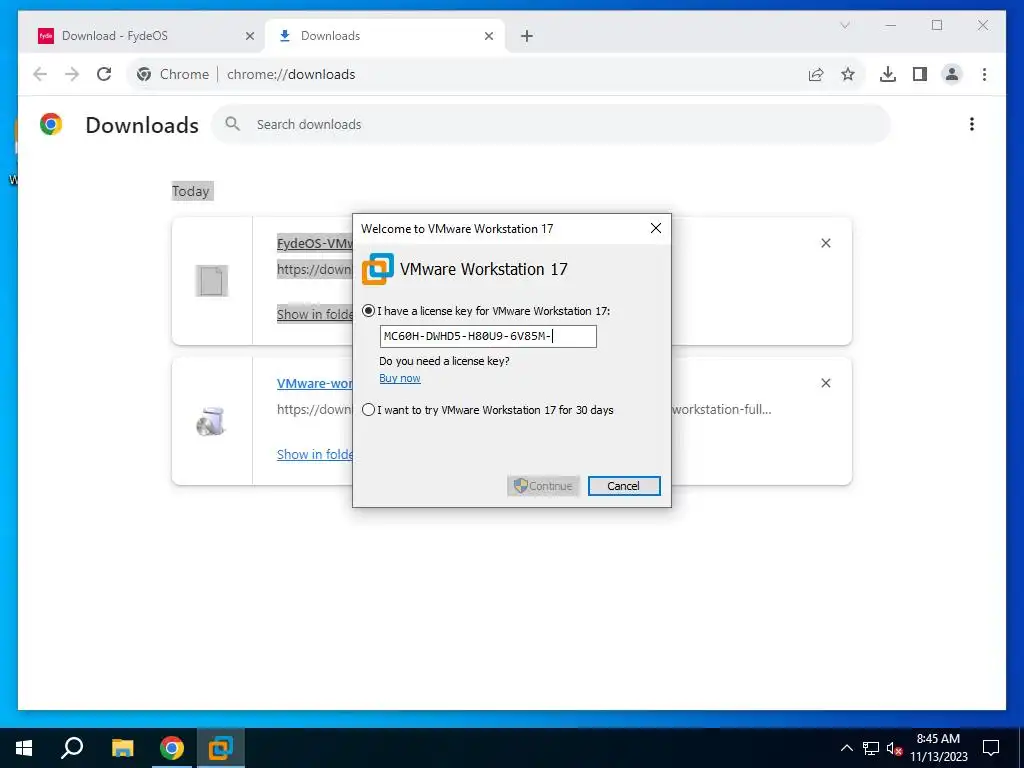Open File Explorer from the taskbar
Image resolution: width=1024 pixels, height=768 pixels.
[122, 748]
